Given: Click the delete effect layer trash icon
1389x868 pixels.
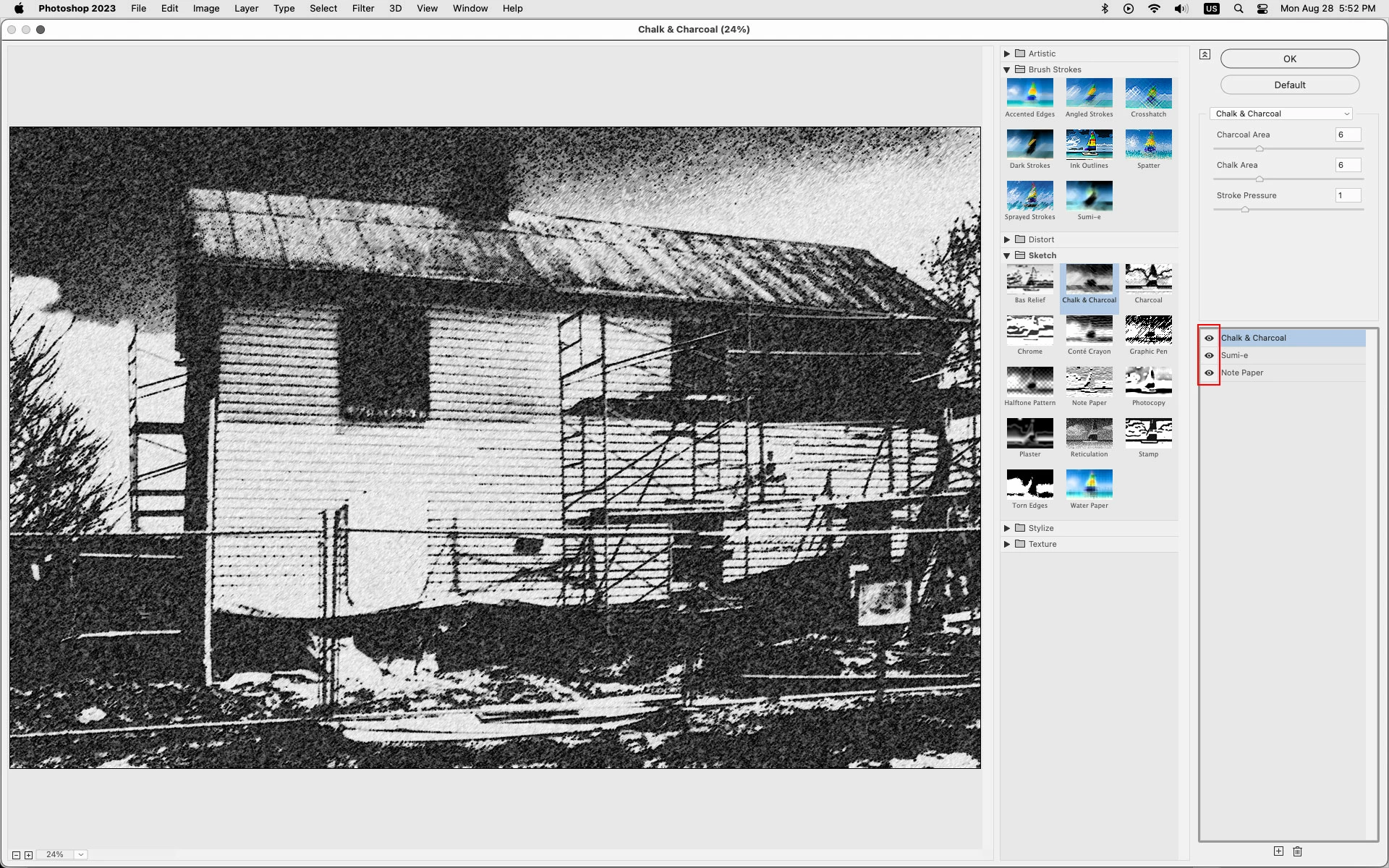Looking at the screenshot, I should 1297,851.
